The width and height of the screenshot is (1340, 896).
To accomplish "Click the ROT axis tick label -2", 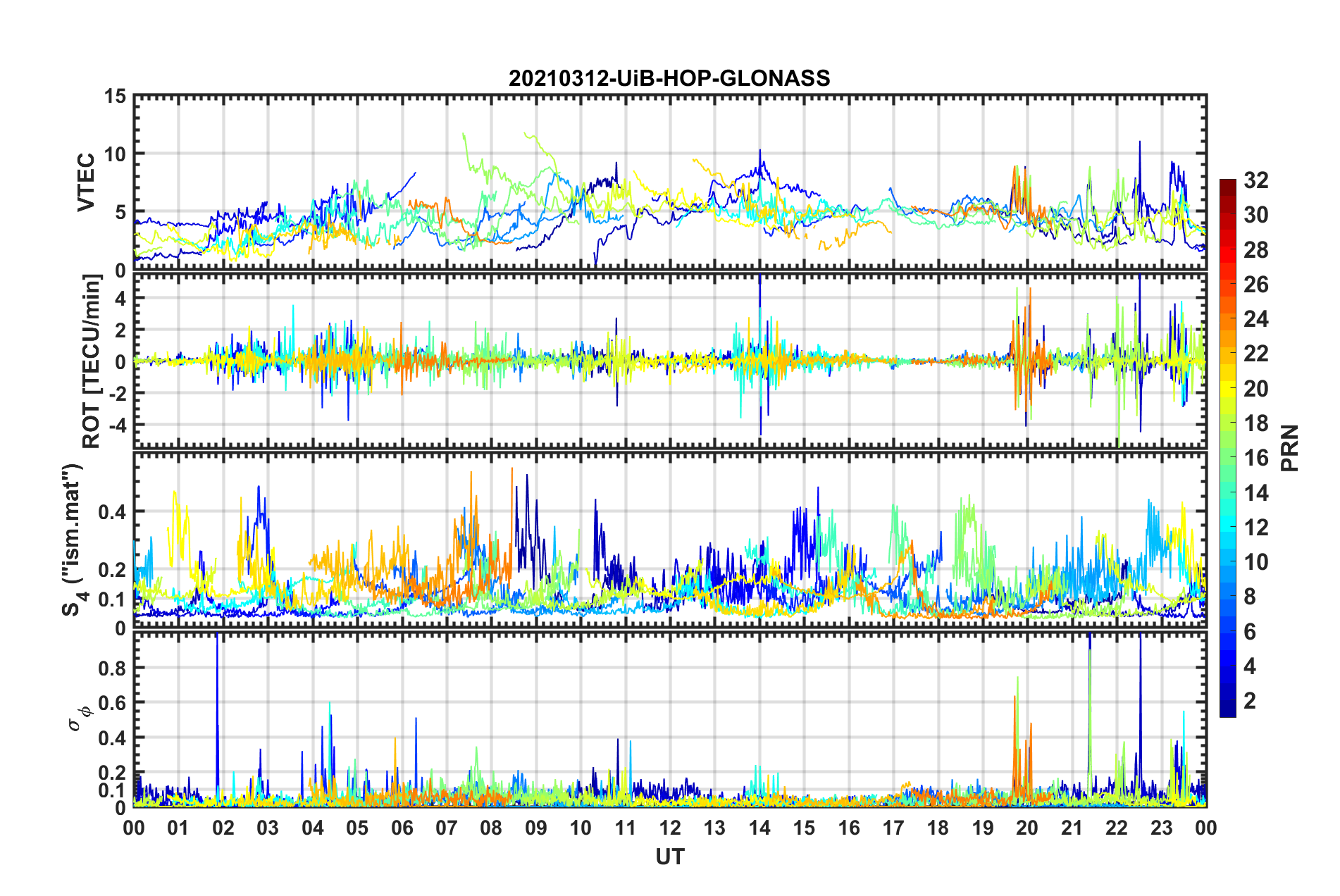I will coord(116,393).
